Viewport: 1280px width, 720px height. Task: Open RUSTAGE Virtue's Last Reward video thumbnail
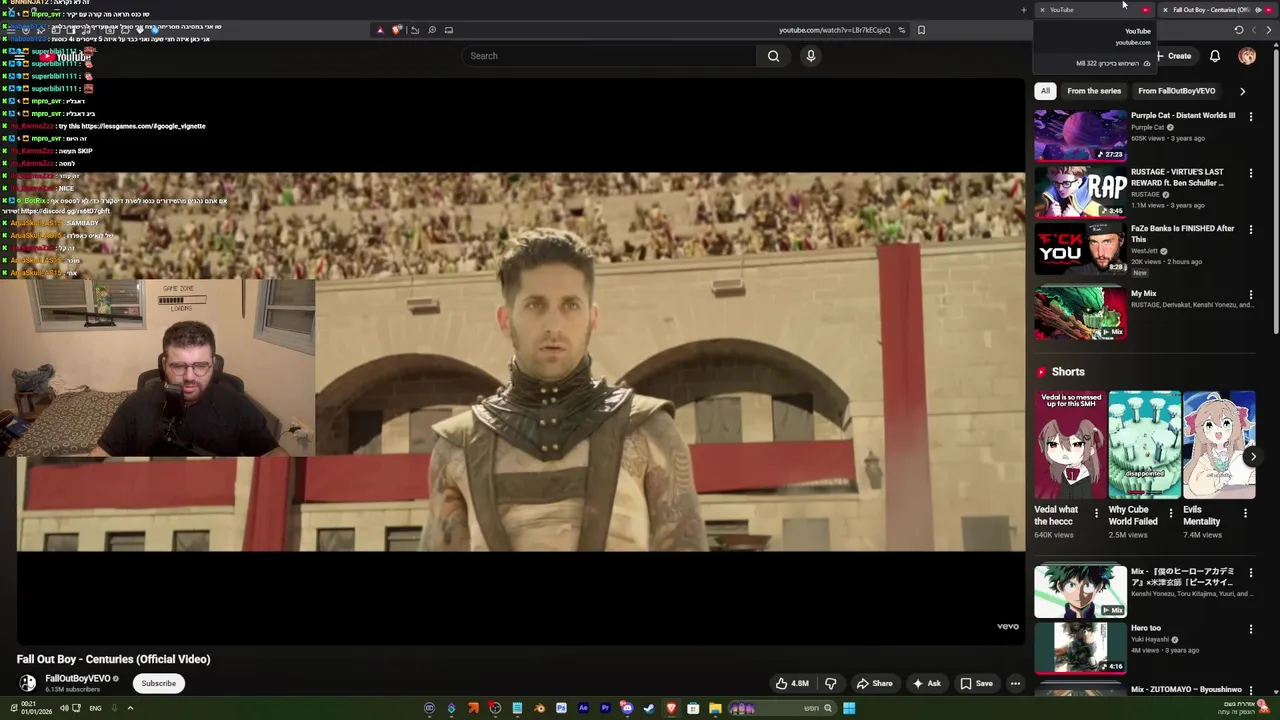pyautogui.click(x=1080, y=192)
